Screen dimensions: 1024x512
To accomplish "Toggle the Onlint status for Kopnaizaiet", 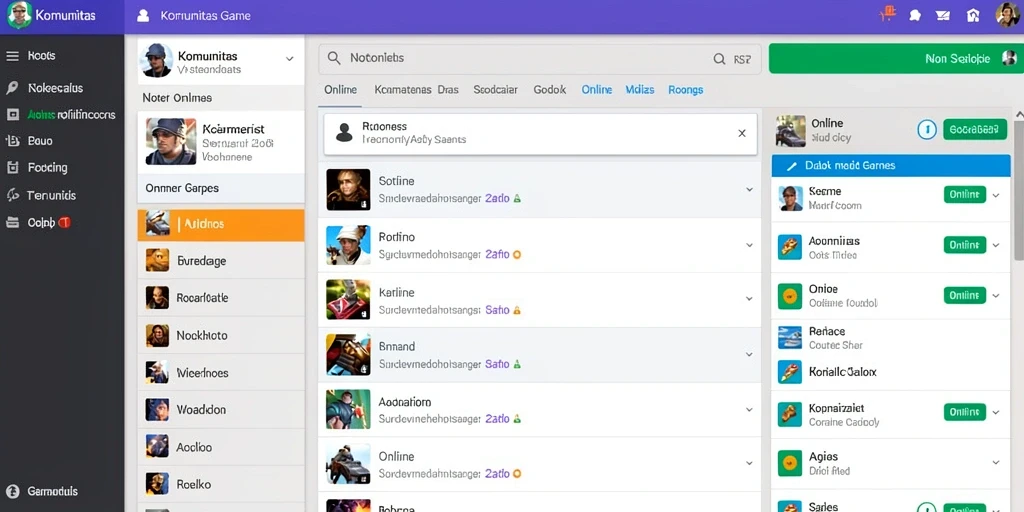I will (965, 412).
